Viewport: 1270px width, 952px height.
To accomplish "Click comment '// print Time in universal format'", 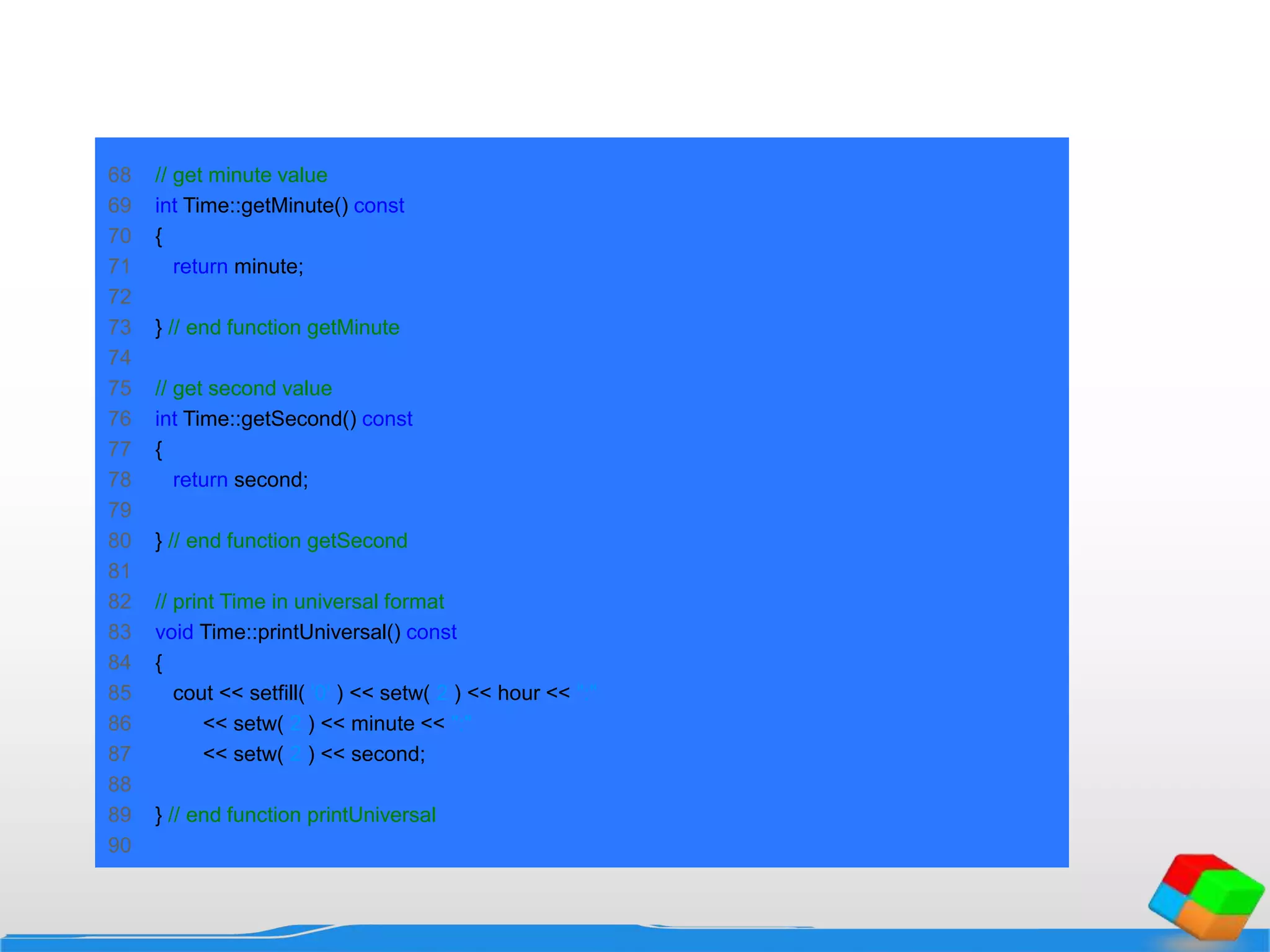I will pyautogui.click(x=300, y=602).
